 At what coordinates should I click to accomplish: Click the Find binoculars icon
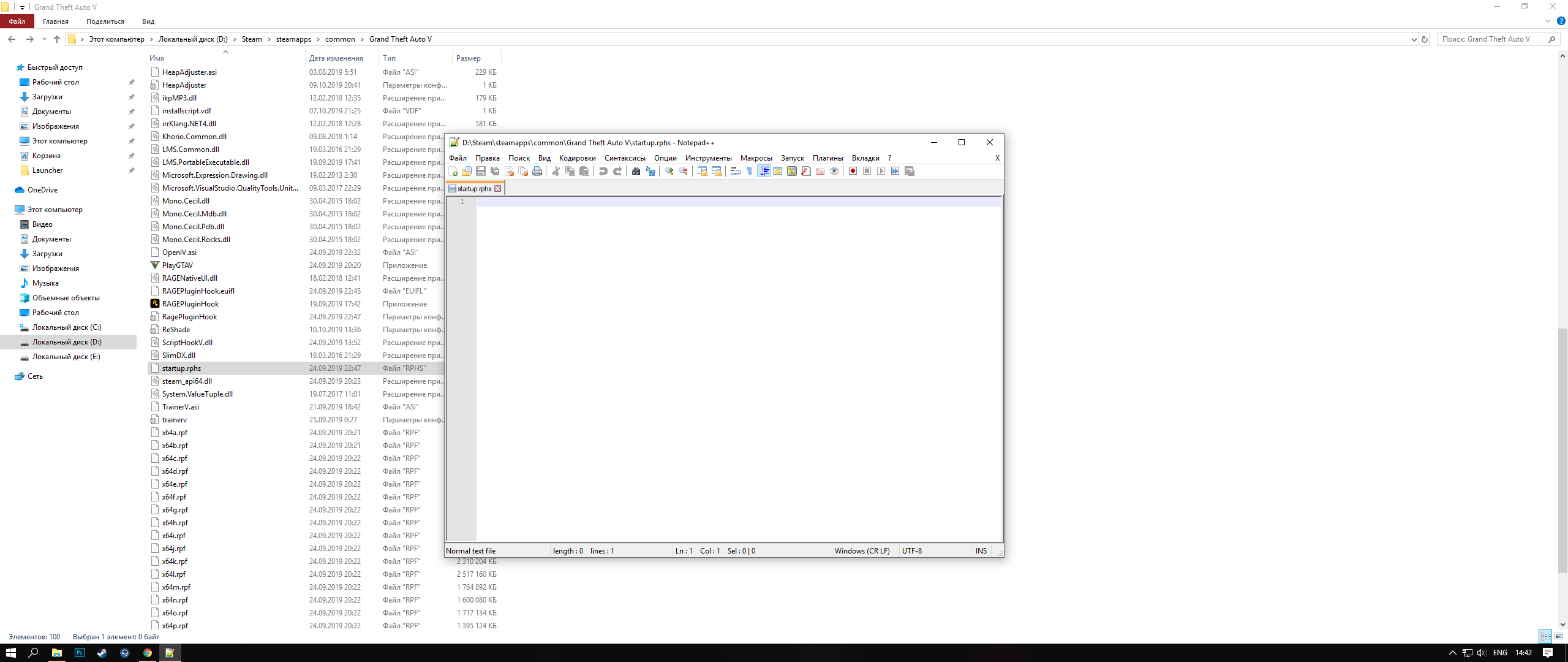point(636,172)
